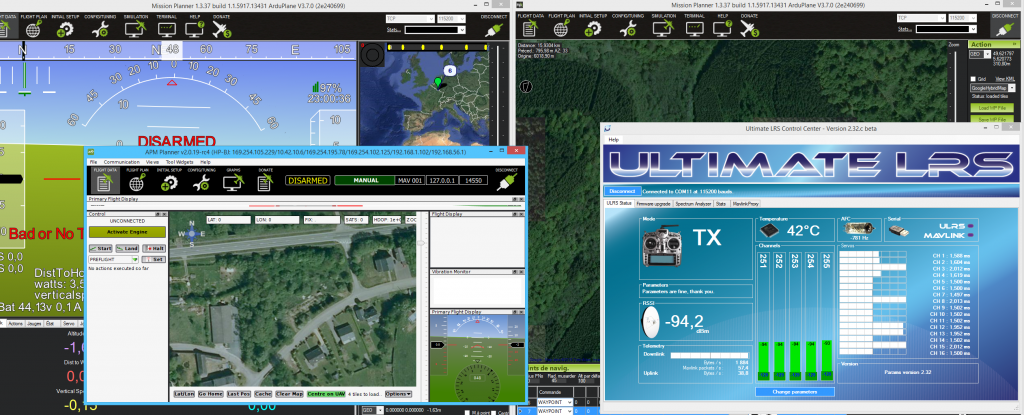Viewport: 1024px width, 415px height.
Task: Open Terminal in right Mission Planner window
Action: [x=694, y=25]
